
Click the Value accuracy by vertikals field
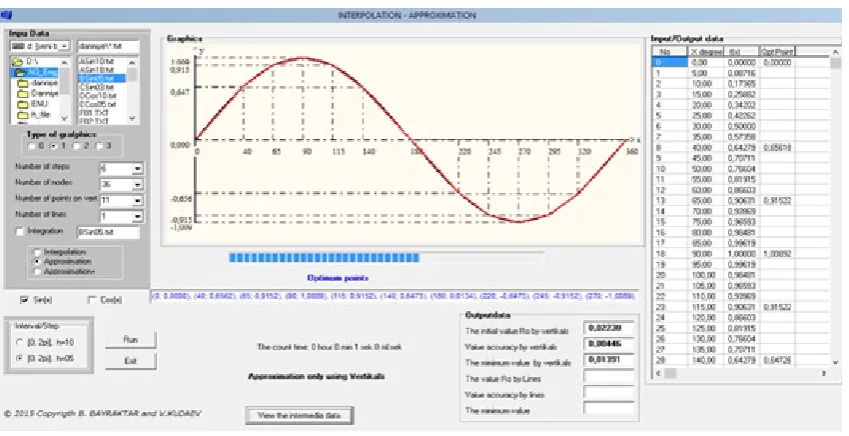point(609,344)
